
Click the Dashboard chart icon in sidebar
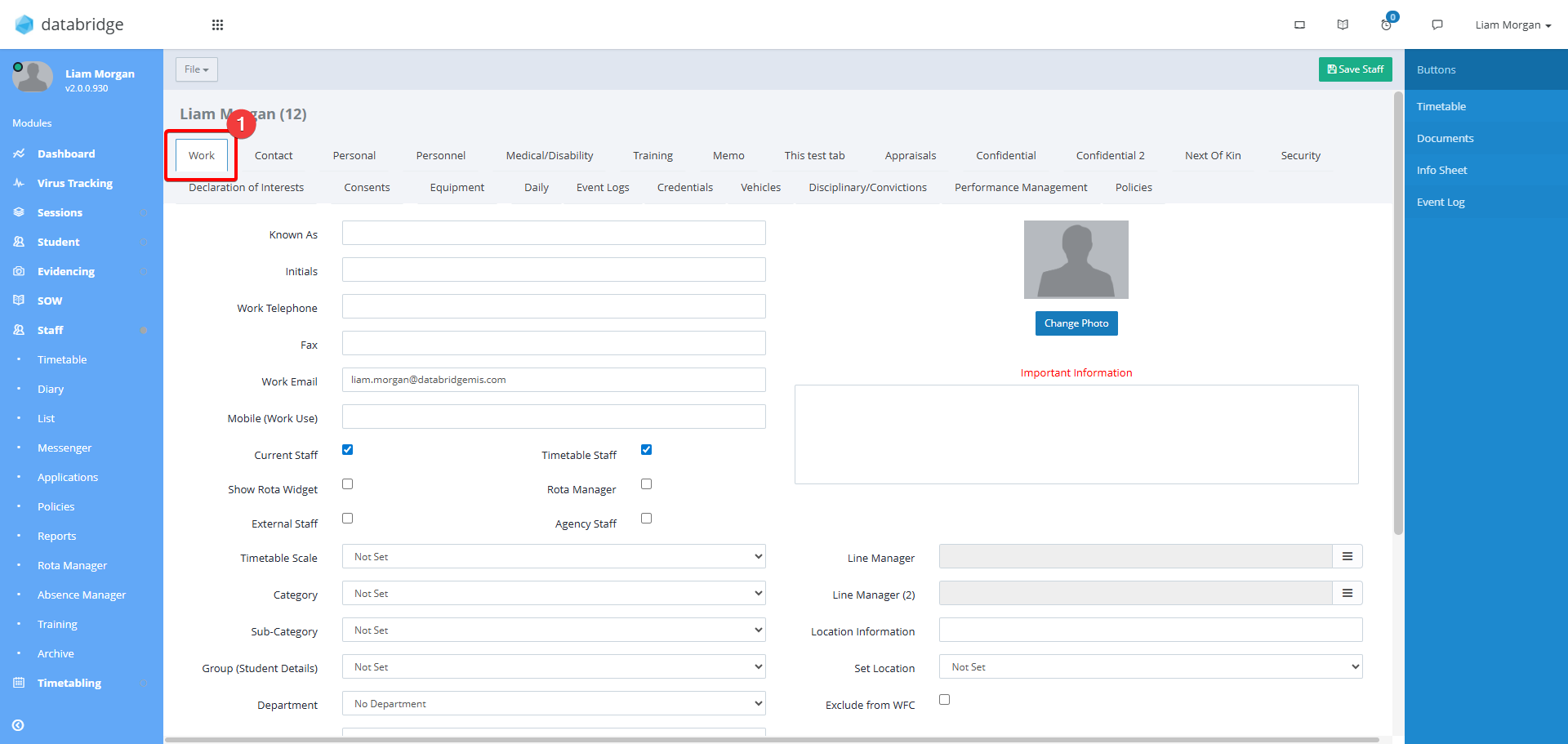[19, 154]
